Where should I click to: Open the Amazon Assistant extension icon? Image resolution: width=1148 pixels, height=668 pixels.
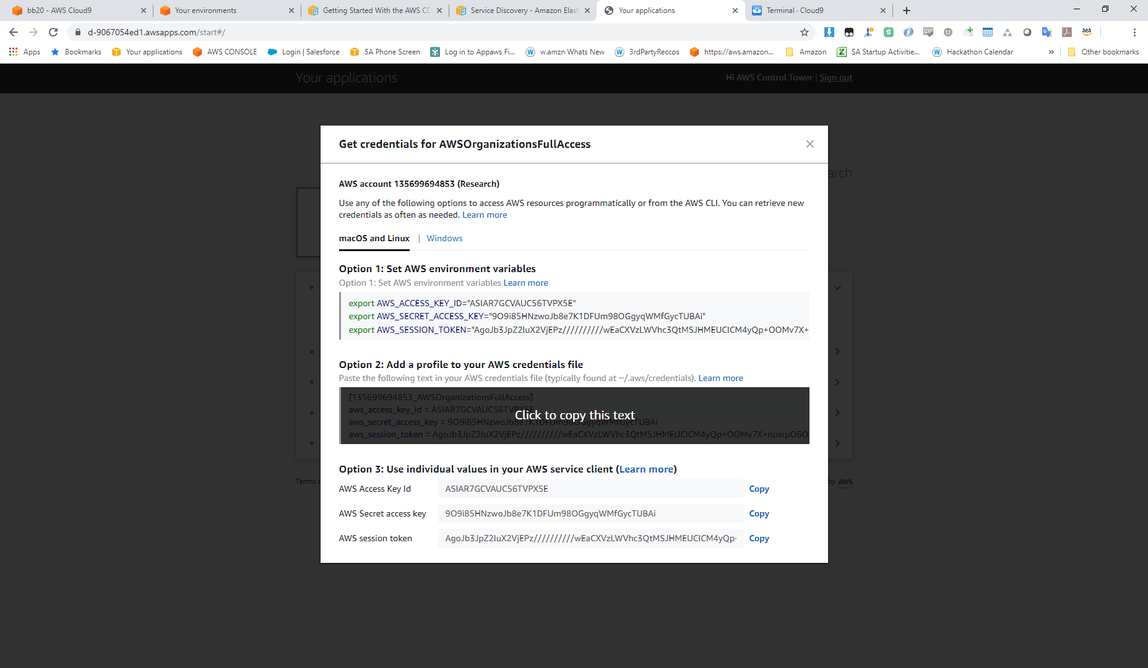tap(1086, 32)
